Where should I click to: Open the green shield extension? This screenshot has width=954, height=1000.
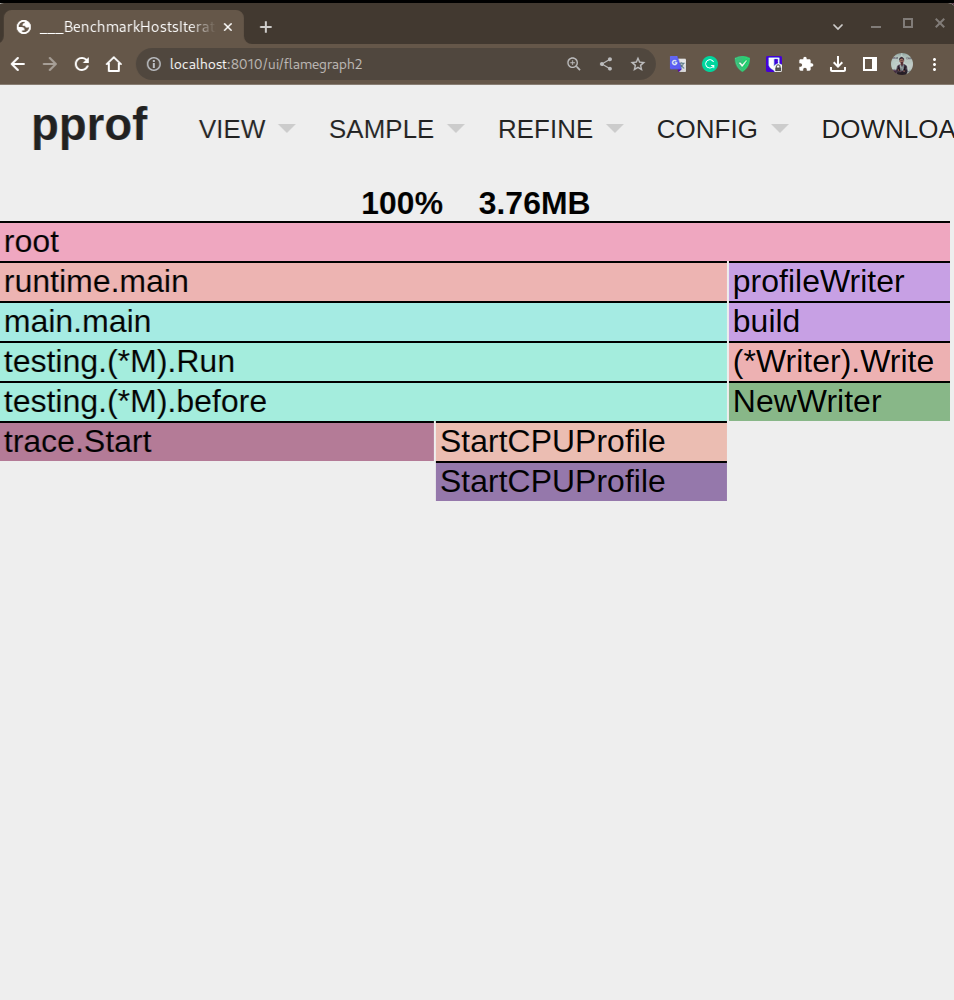[742, 64]
